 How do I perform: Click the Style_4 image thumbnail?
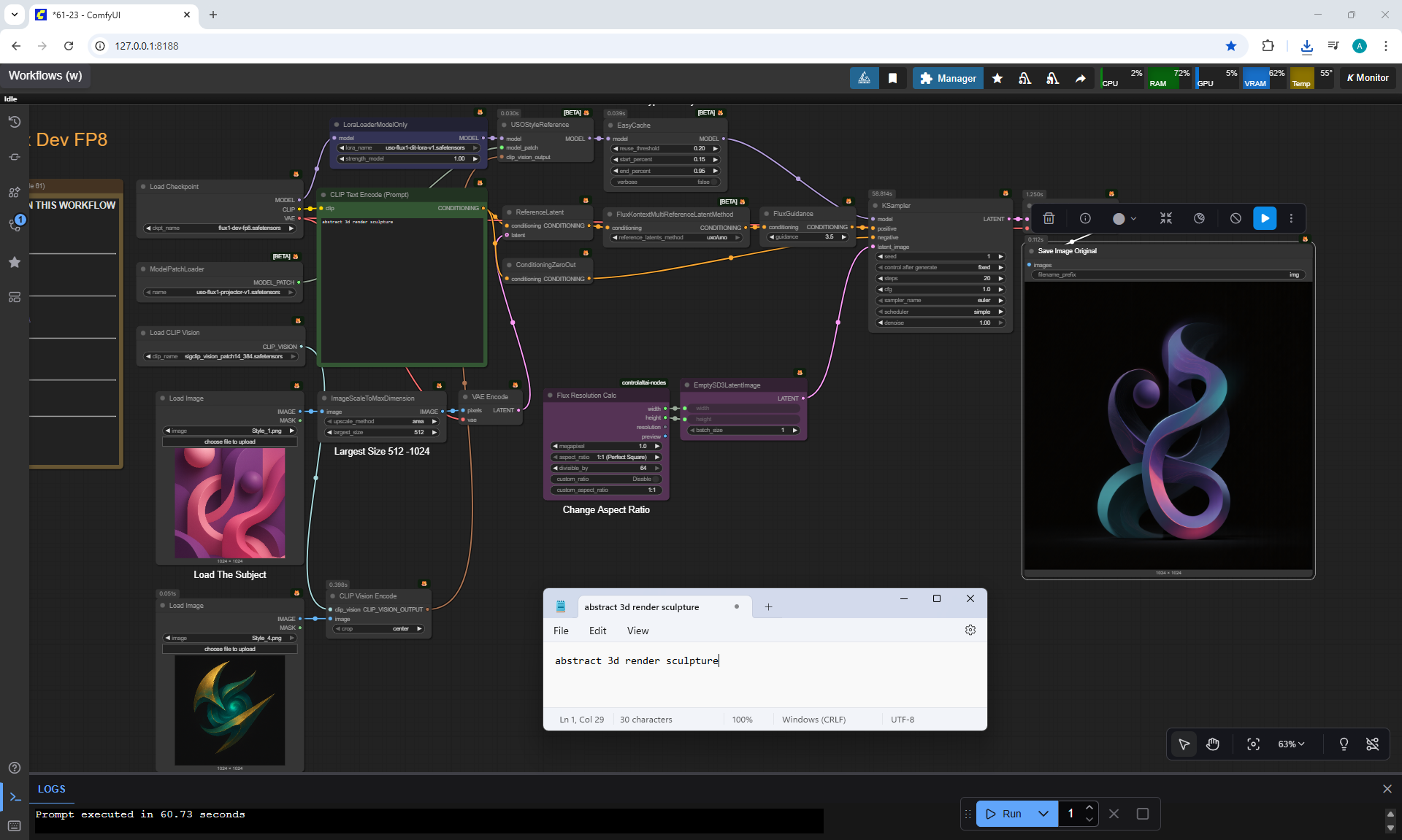[229, 709]
